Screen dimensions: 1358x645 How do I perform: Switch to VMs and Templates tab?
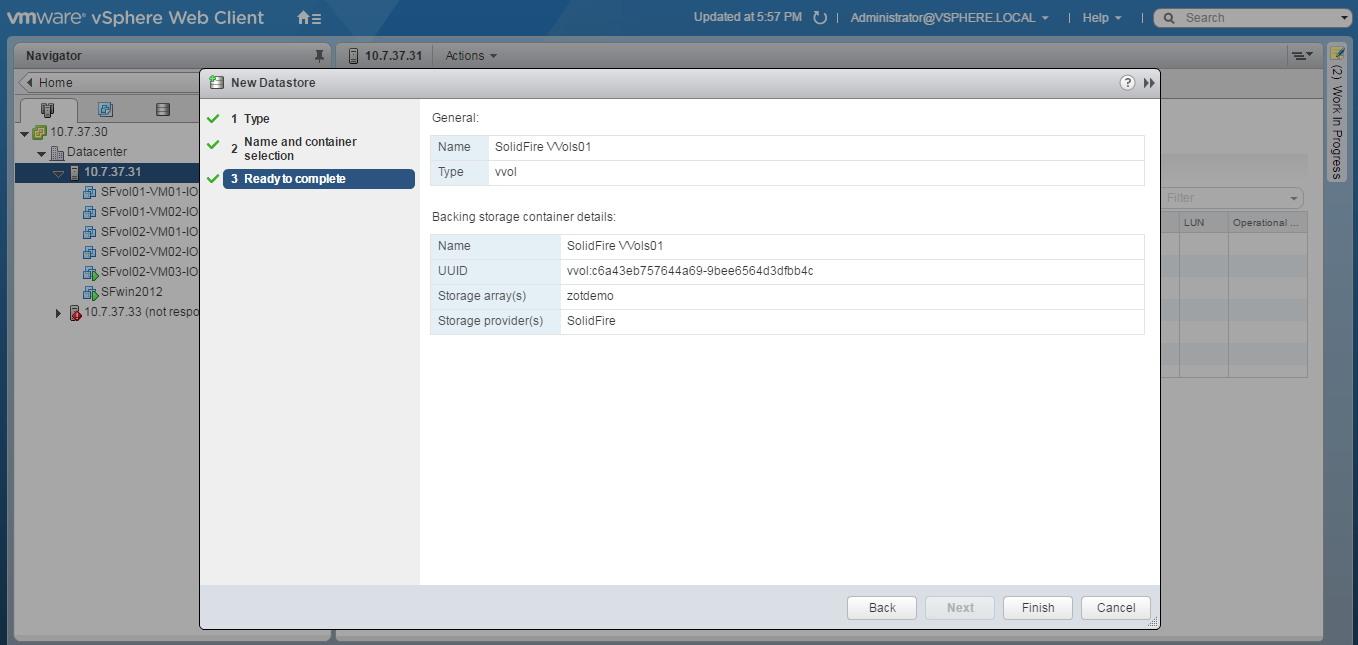pyautogui.click(x=105, y=110)
